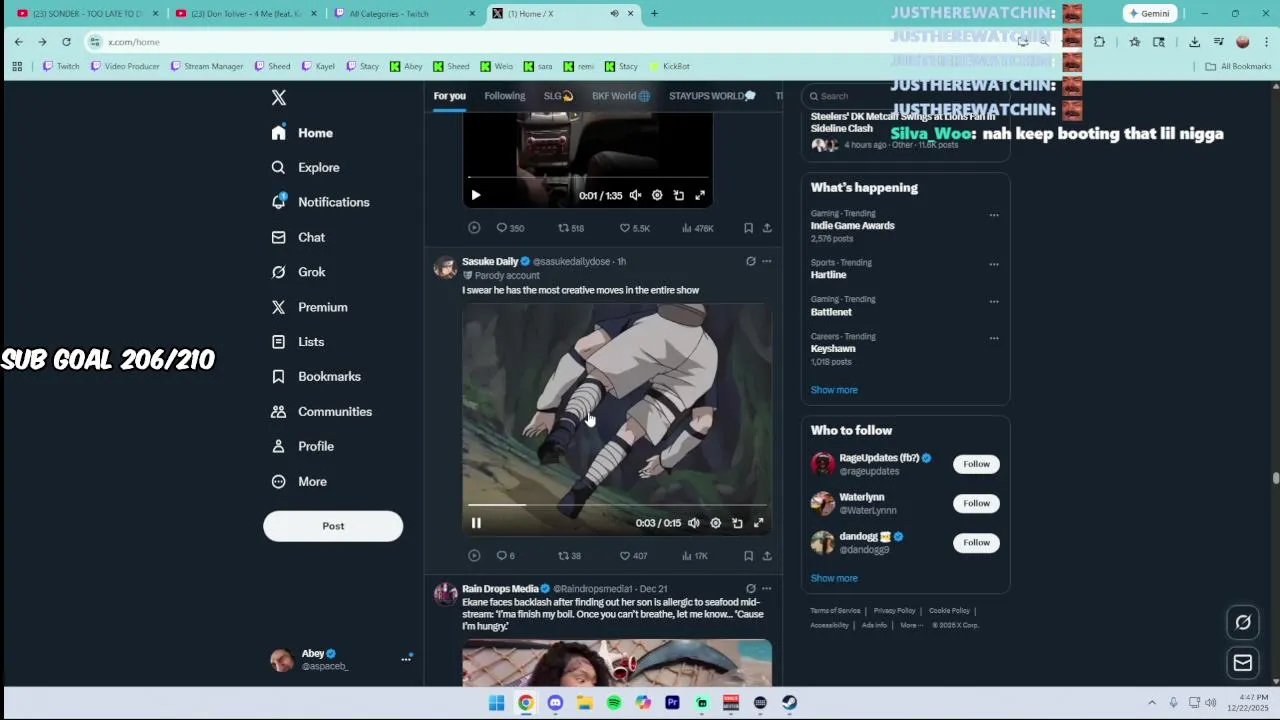The width and height of the screenshot is (1280, 720).
Task: Open Communities in the sidebar
Action: [x=321, y=411]
